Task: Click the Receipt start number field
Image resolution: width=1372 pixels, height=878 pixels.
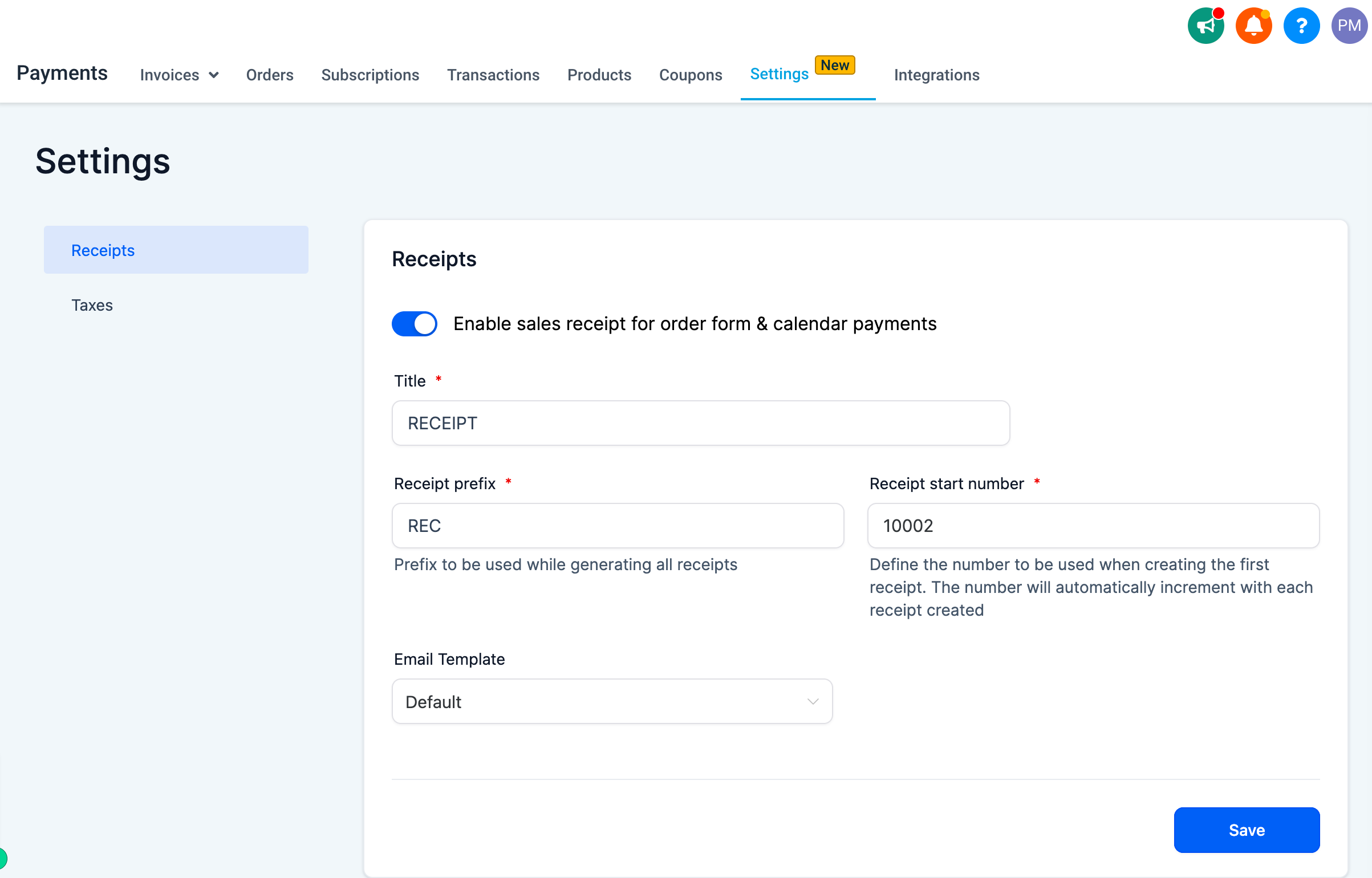Action: [x=1093, y=526]
